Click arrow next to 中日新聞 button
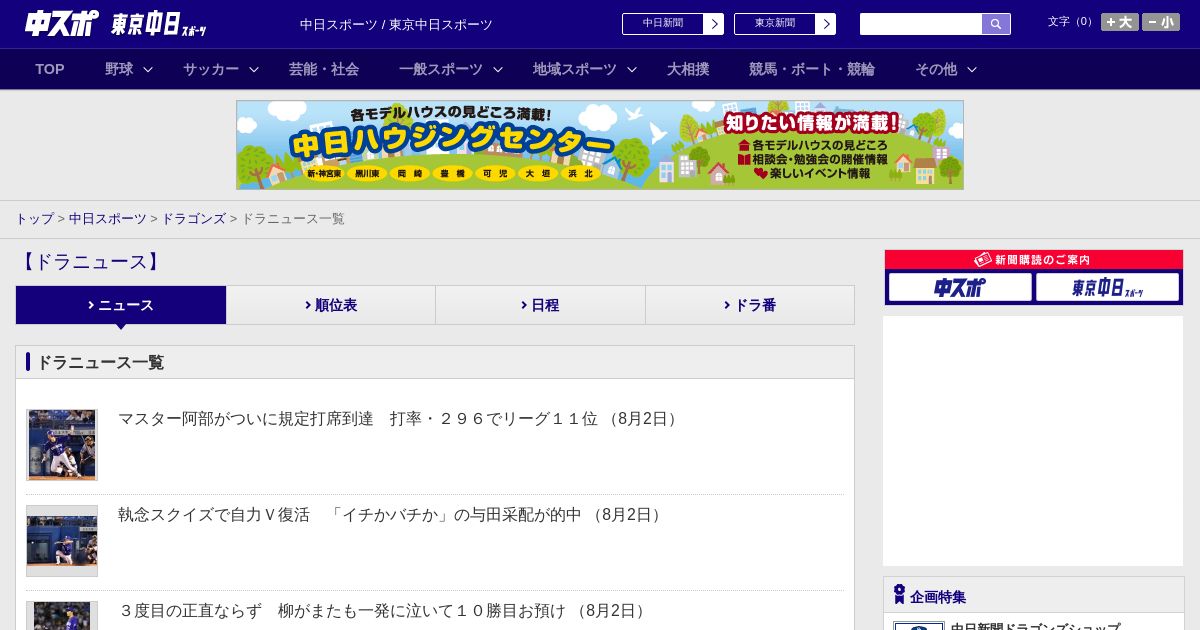The image size is (1200, 630). (713, 24)
